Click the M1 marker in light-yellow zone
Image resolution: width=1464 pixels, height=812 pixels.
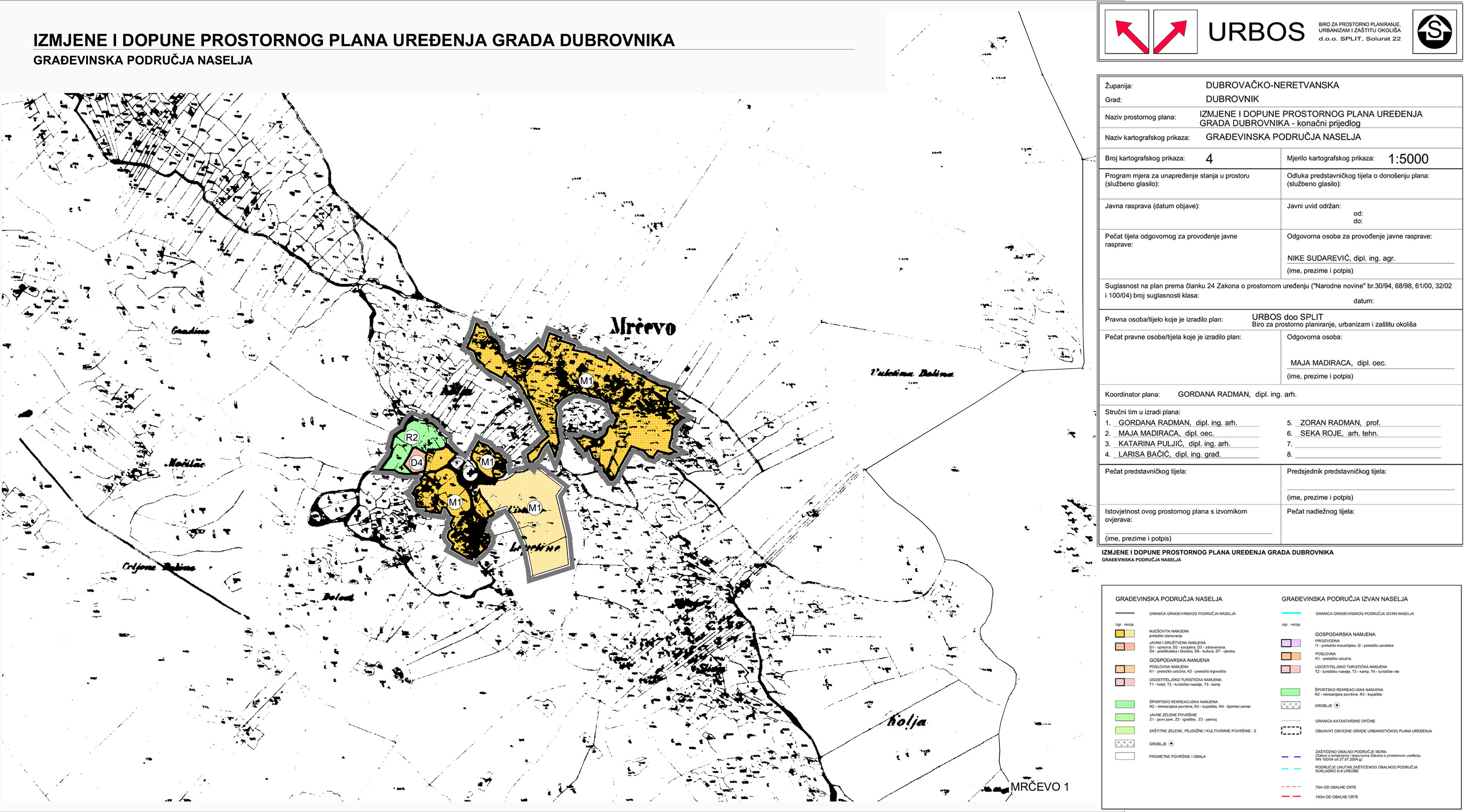pyautogui.click(x=535, y=508)
